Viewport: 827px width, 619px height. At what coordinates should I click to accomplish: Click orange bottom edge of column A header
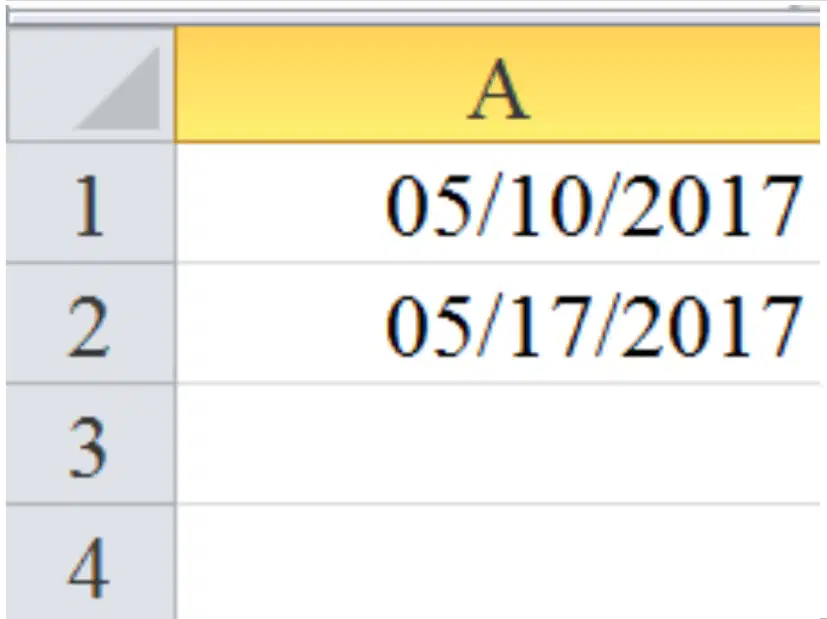[498, 142]
